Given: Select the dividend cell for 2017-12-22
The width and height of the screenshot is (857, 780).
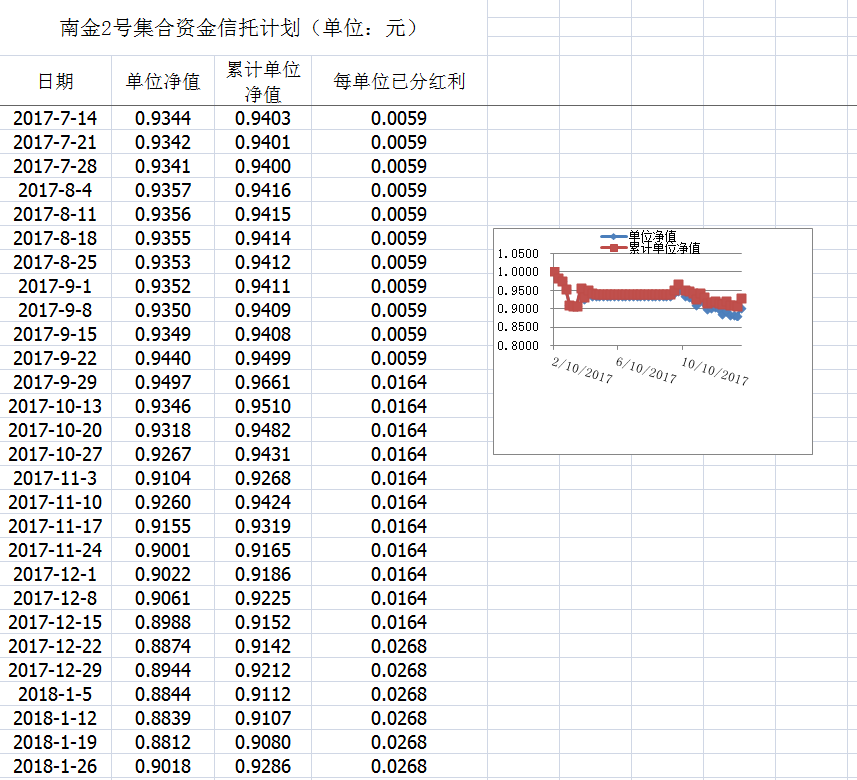Looking at the screenshot, I should pyautogui.click(x=399, y=646).
